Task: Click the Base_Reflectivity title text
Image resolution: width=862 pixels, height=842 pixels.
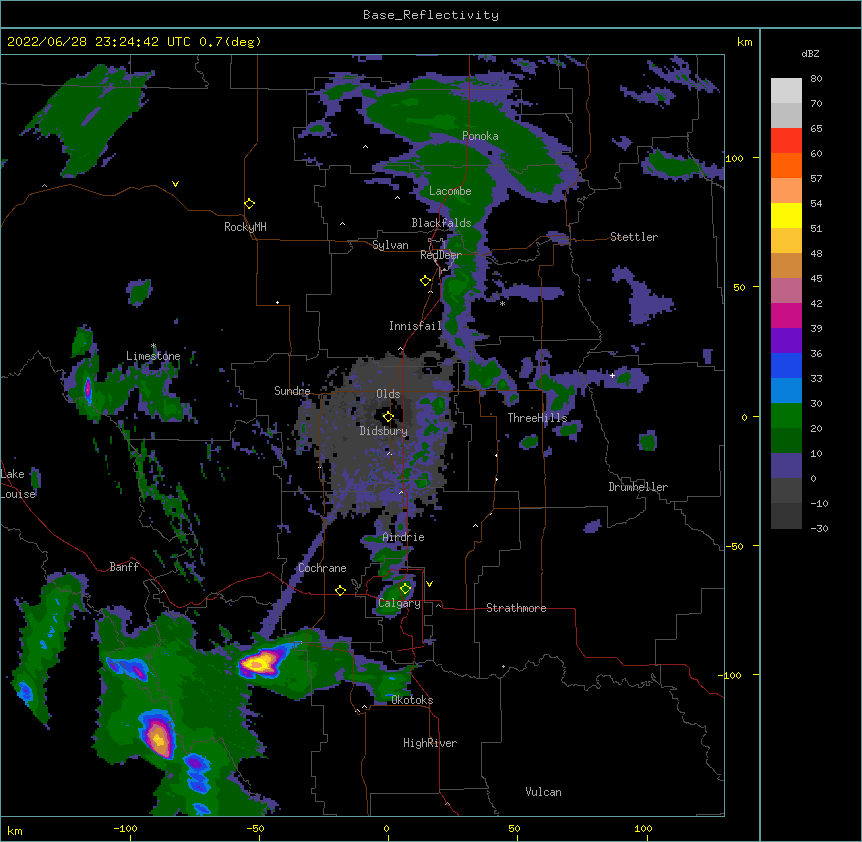Action: 431,15
